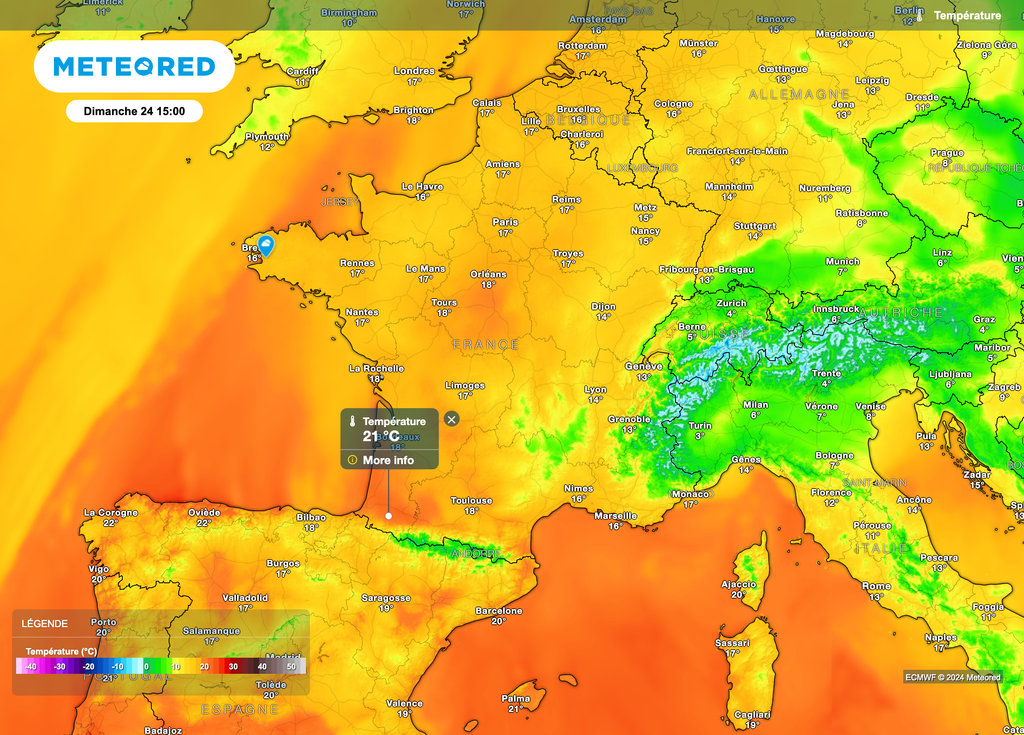Click the Meteored logo
1024x735 pixels.
tap(135, 66)
